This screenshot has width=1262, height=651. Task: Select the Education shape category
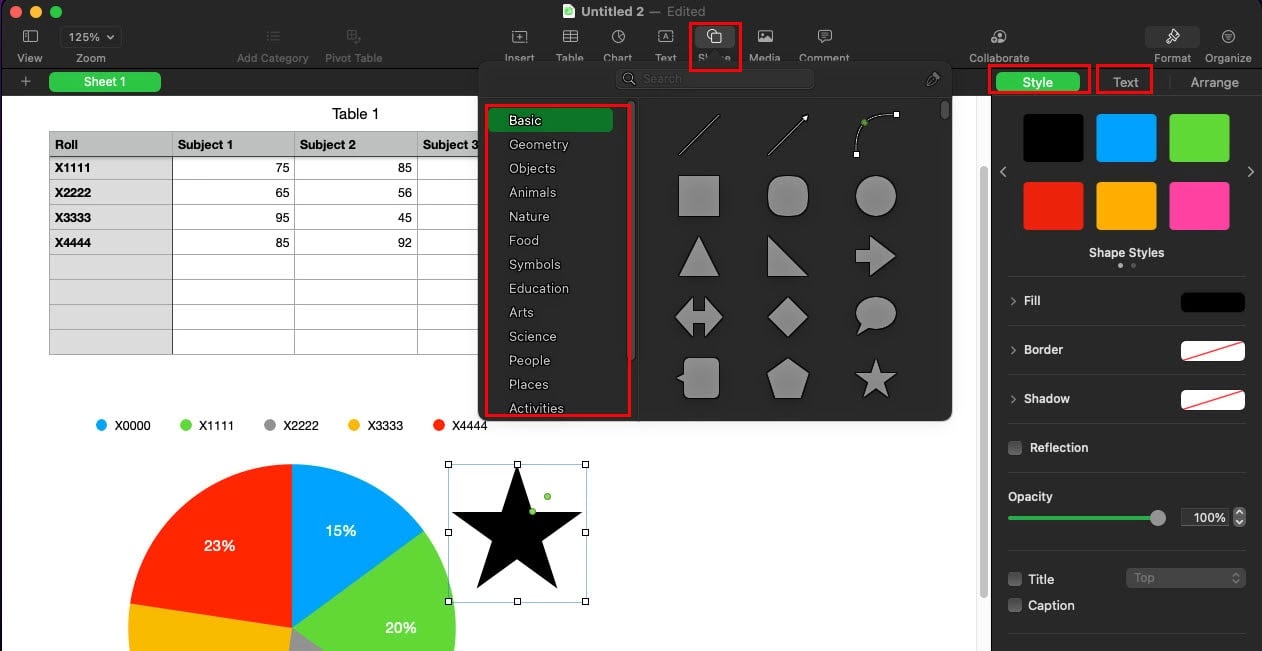click(538, 288)
